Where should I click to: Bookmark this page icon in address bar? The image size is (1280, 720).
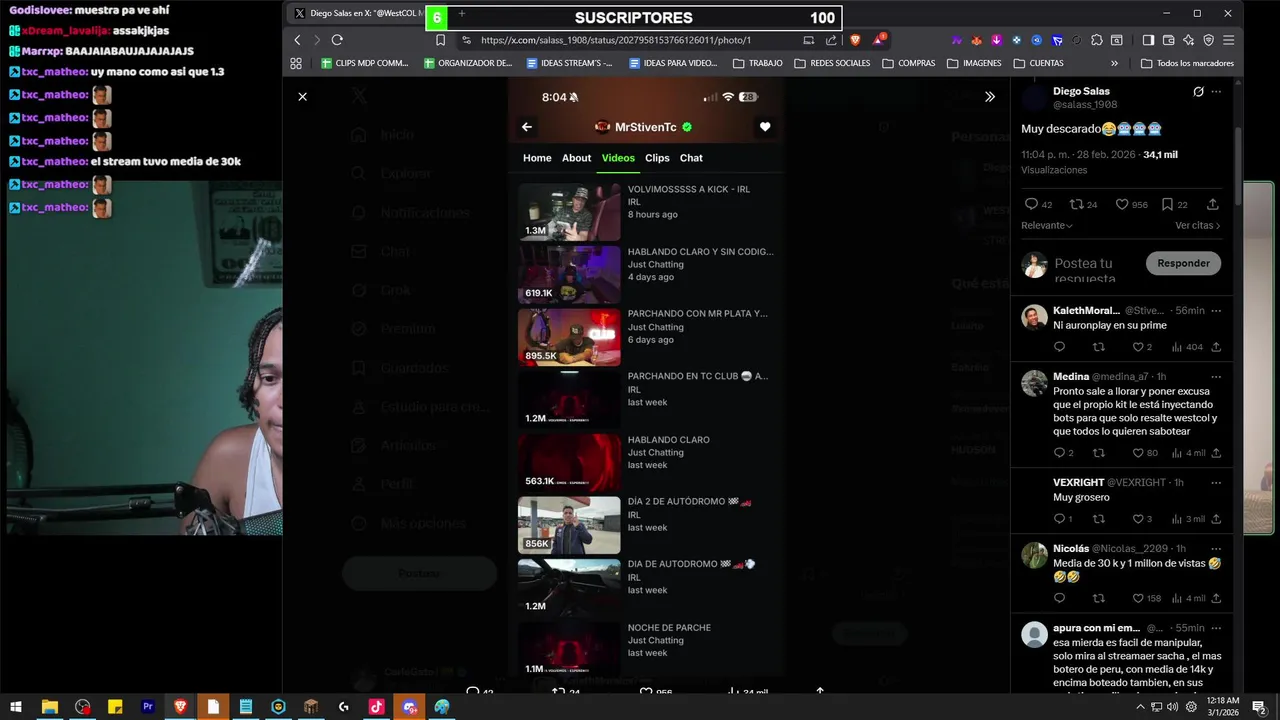click(440, 40)
